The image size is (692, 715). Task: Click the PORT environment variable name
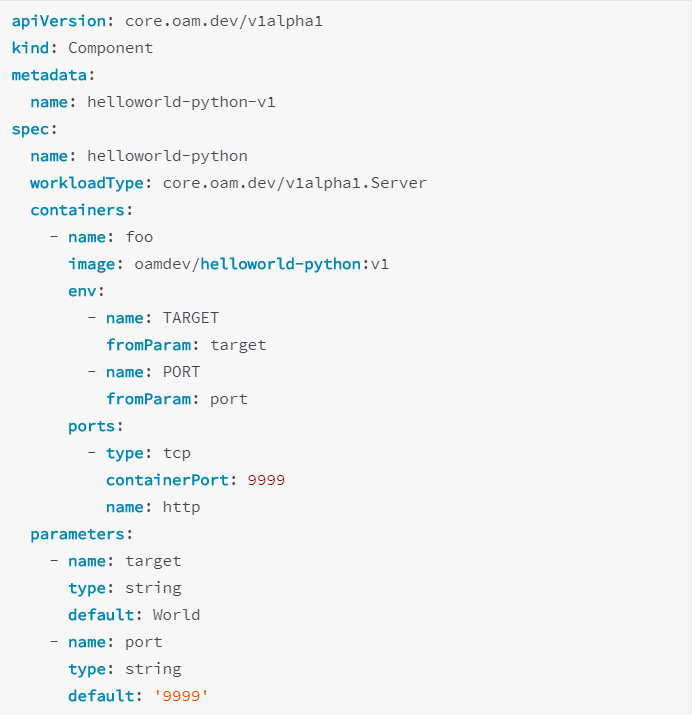coord(181,372)
